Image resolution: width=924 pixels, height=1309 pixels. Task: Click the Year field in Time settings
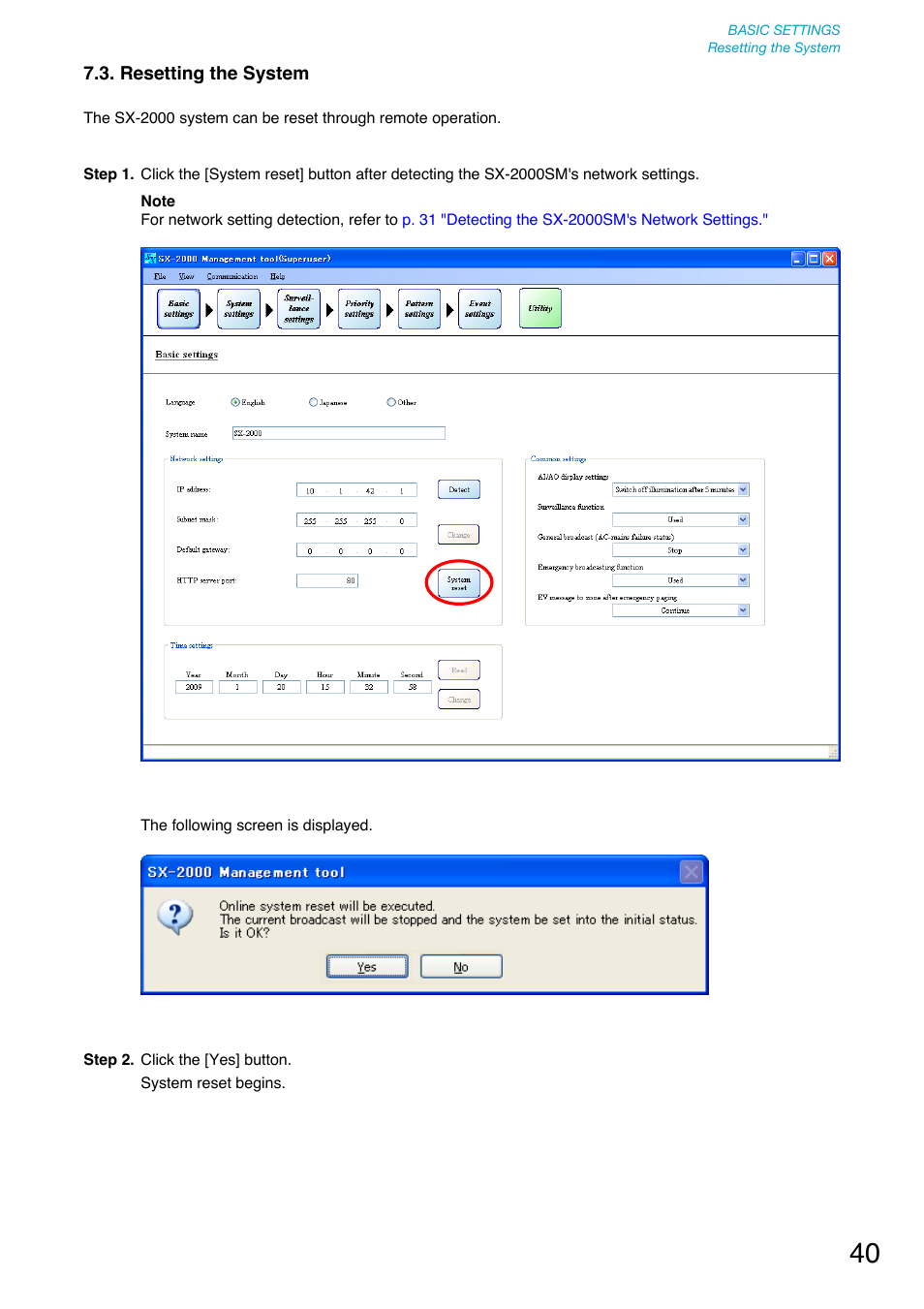194,687
